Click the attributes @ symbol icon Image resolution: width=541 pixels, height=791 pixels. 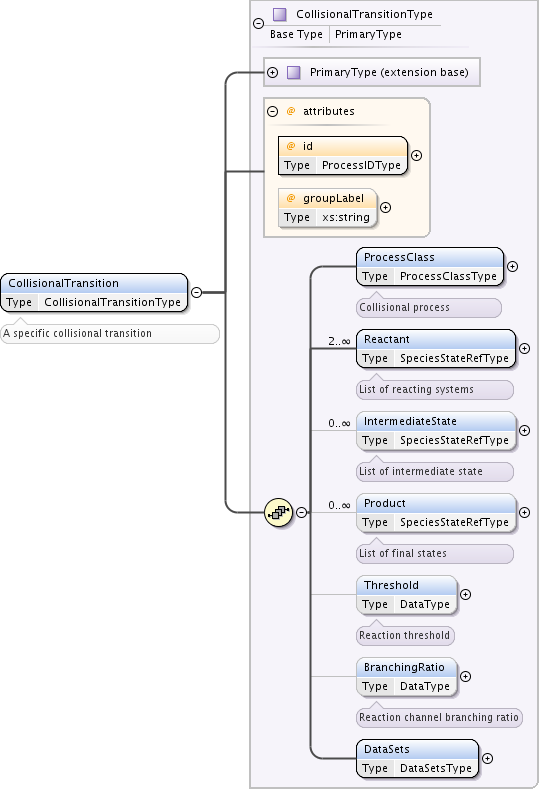pos(291,111)
